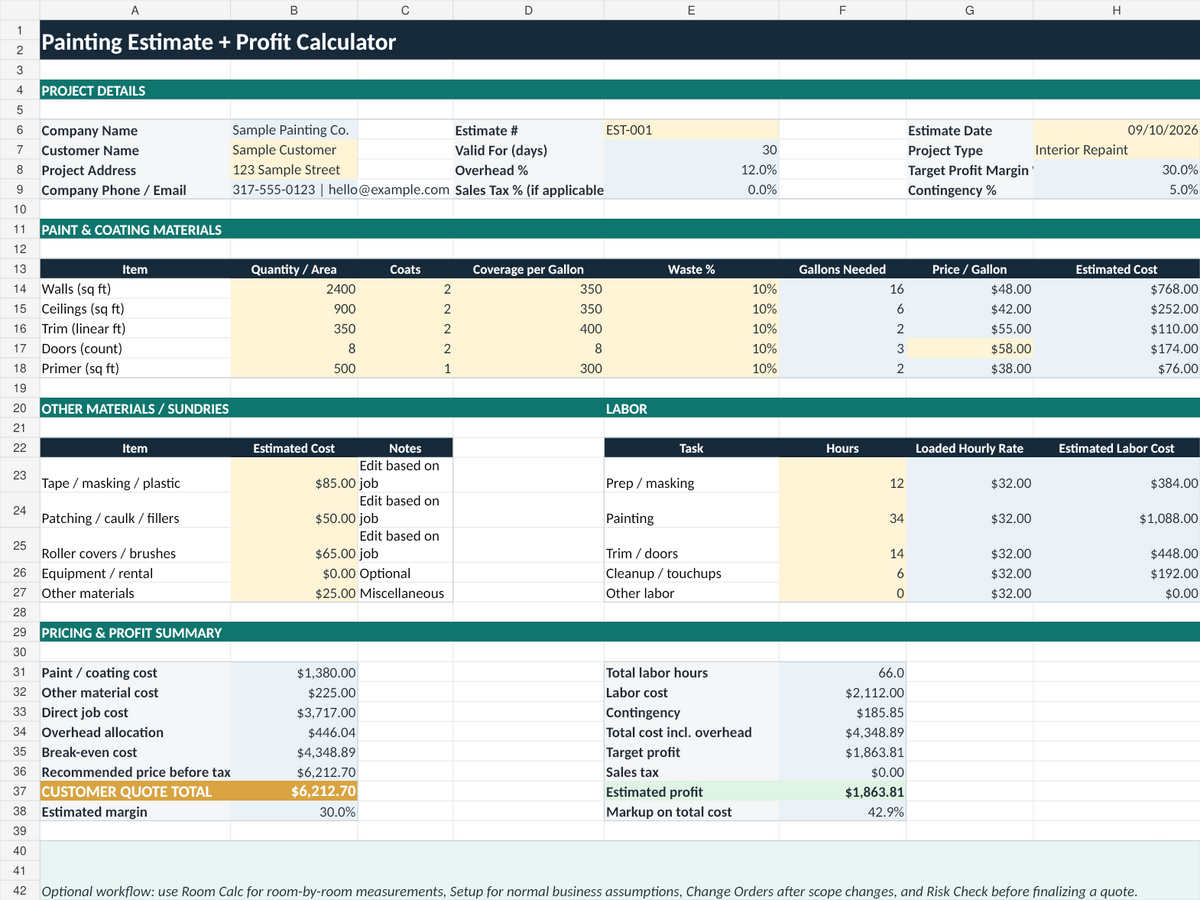The width and height of the screenshot is (1200, 900).
Task: Select the Primer coverage value 300
Action: [528, 369]
